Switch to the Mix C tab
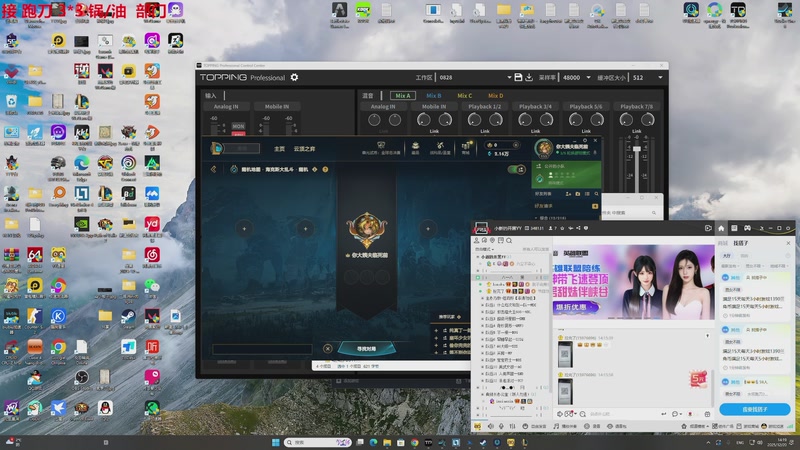Viewport: 800px width, 450px height. (x=464, y=95)
